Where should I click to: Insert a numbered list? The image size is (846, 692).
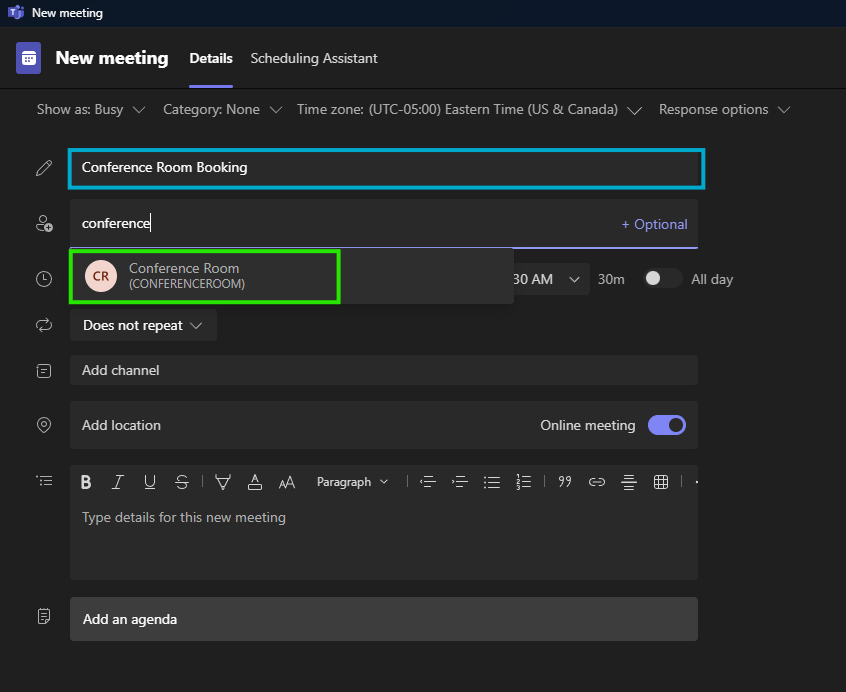point(523,482)
